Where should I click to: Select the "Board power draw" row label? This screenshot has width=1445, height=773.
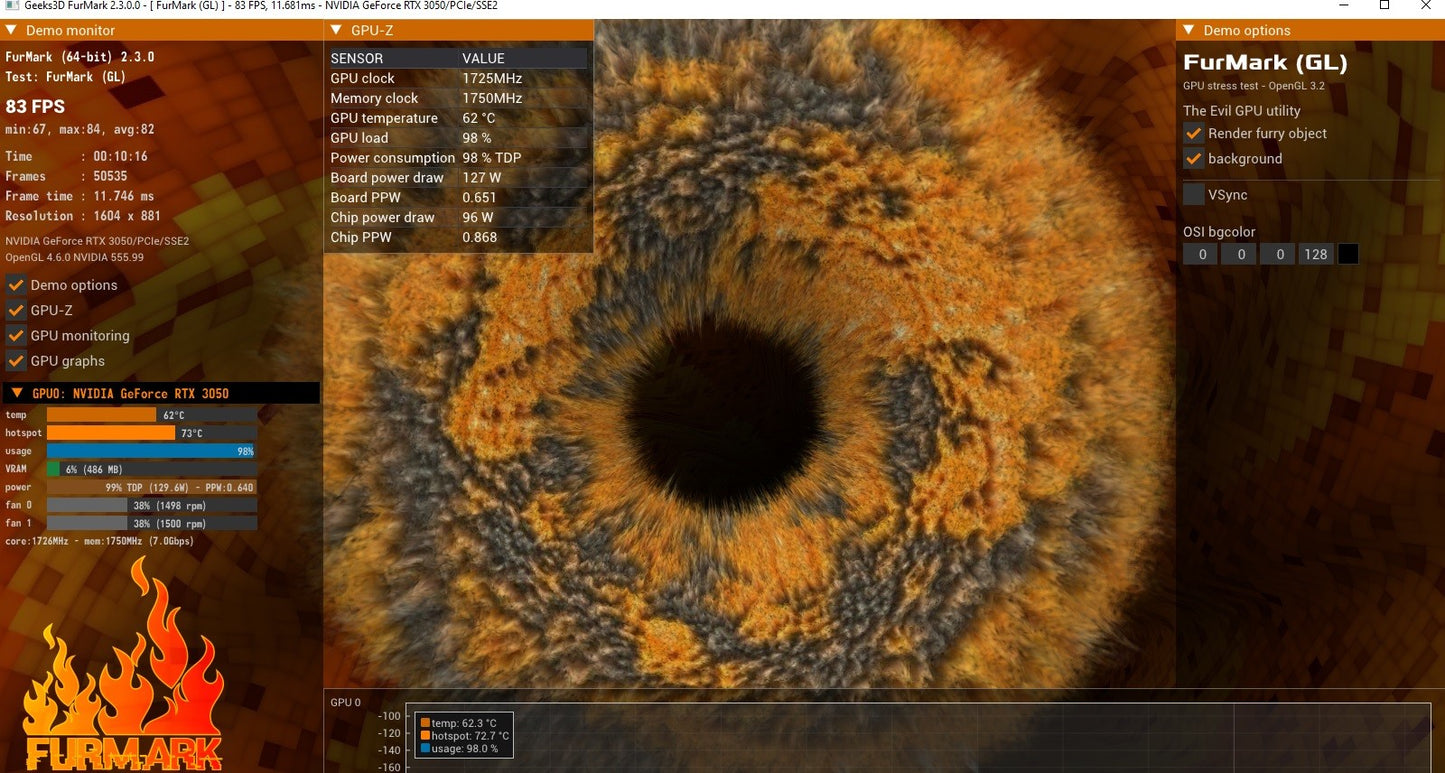pos(387,178)
